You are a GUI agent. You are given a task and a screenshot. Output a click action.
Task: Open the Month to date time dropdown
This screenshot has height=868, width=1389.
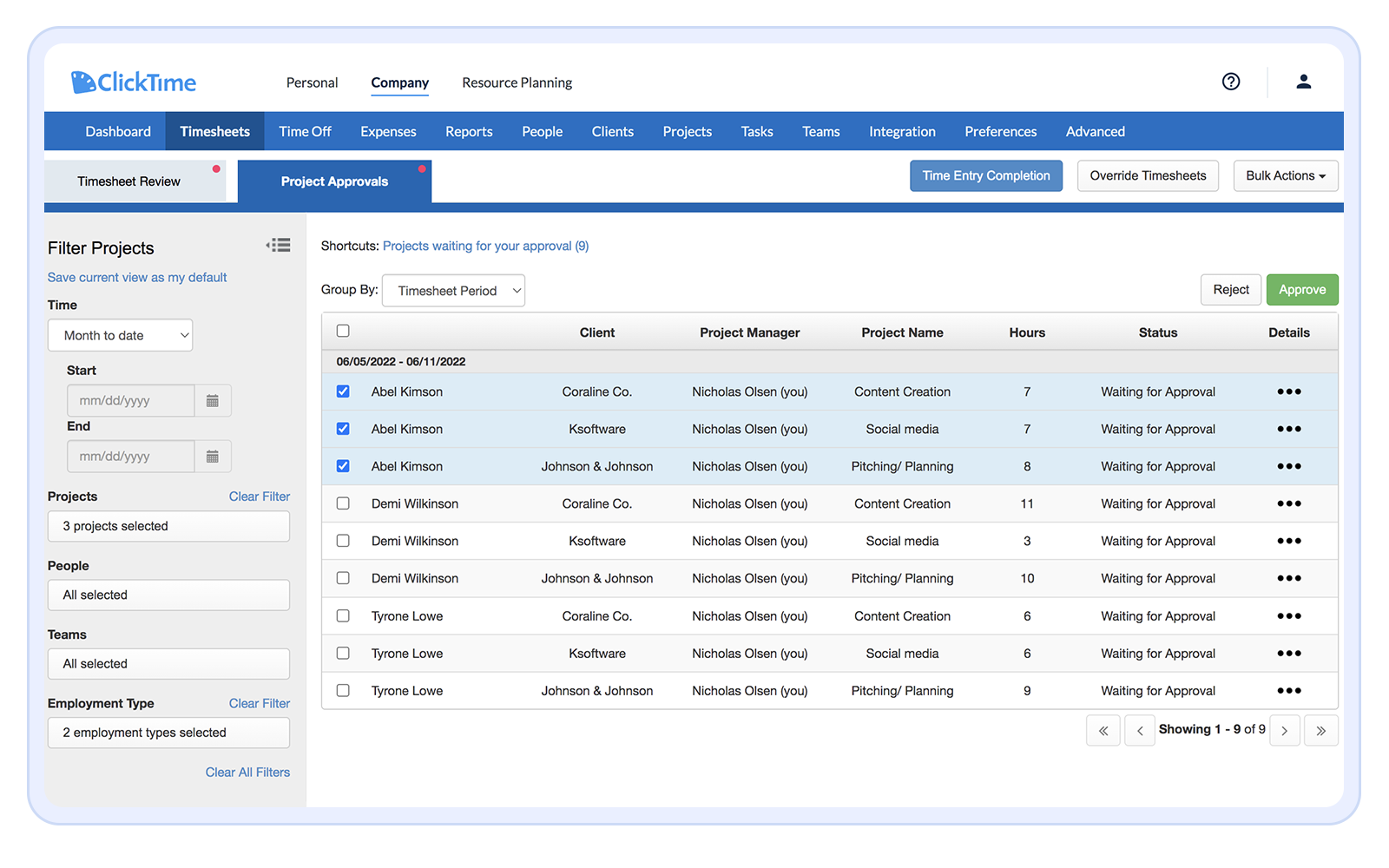(120, 336)
